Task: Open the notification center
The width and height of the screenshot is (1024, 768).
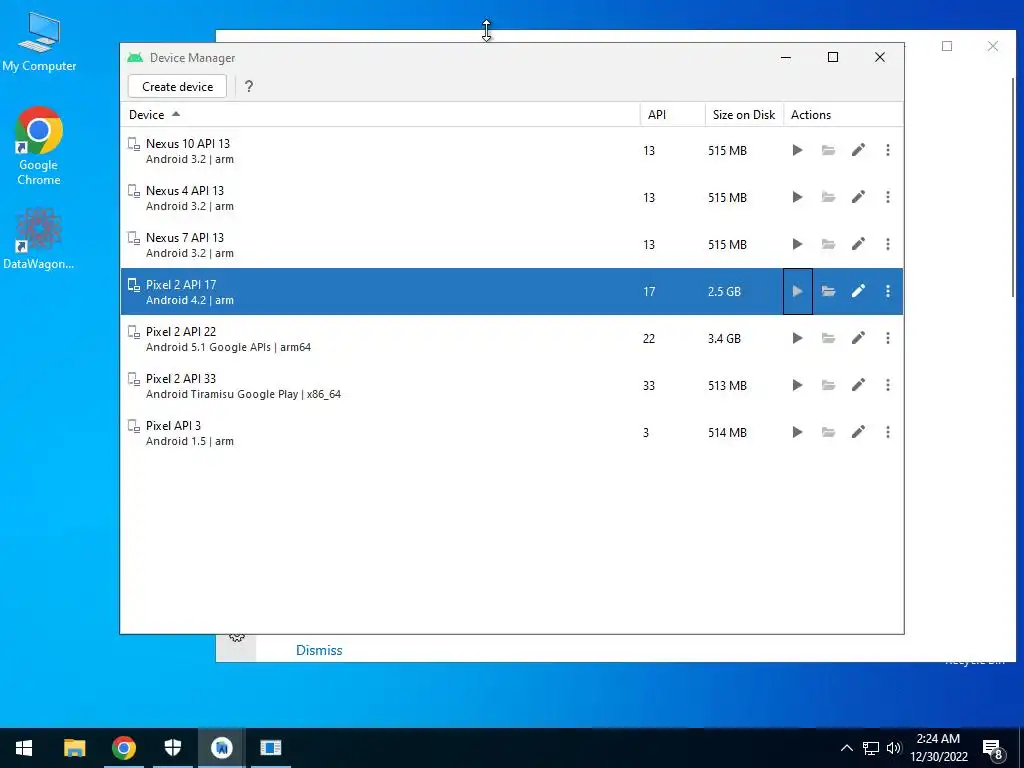Action: 993,748
